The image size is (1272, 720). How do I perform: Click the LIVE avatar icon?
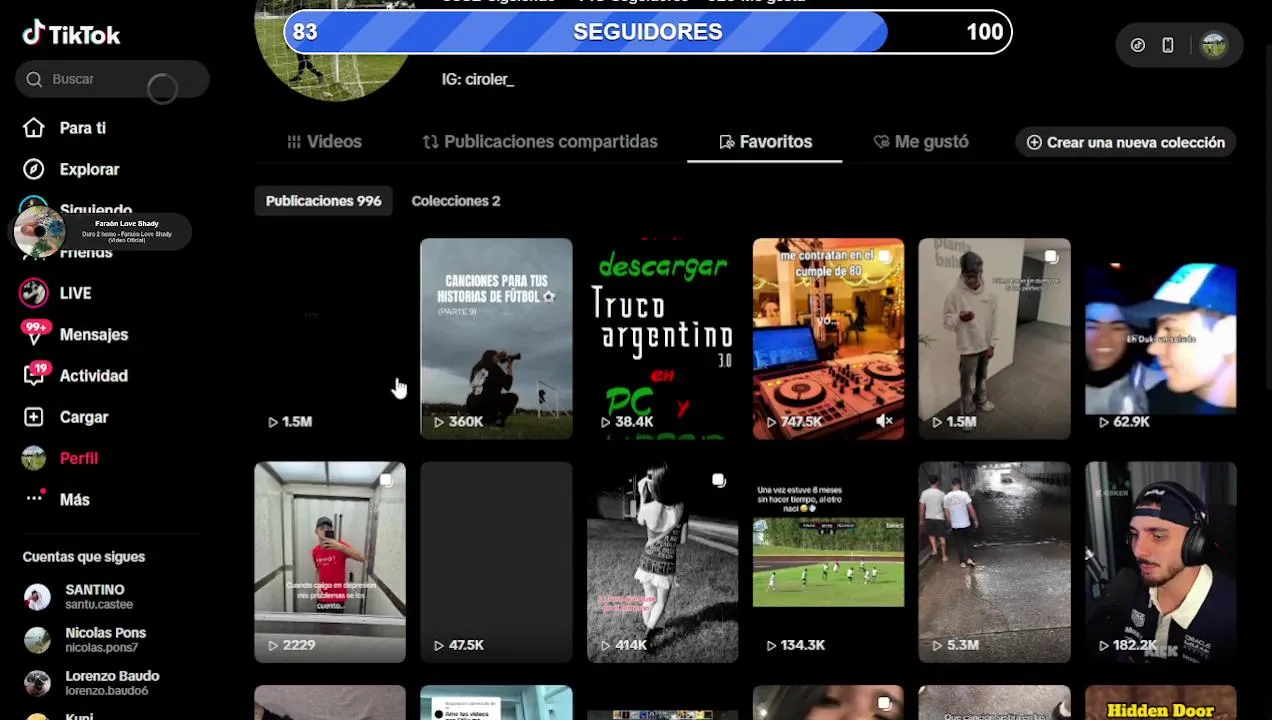34,293
